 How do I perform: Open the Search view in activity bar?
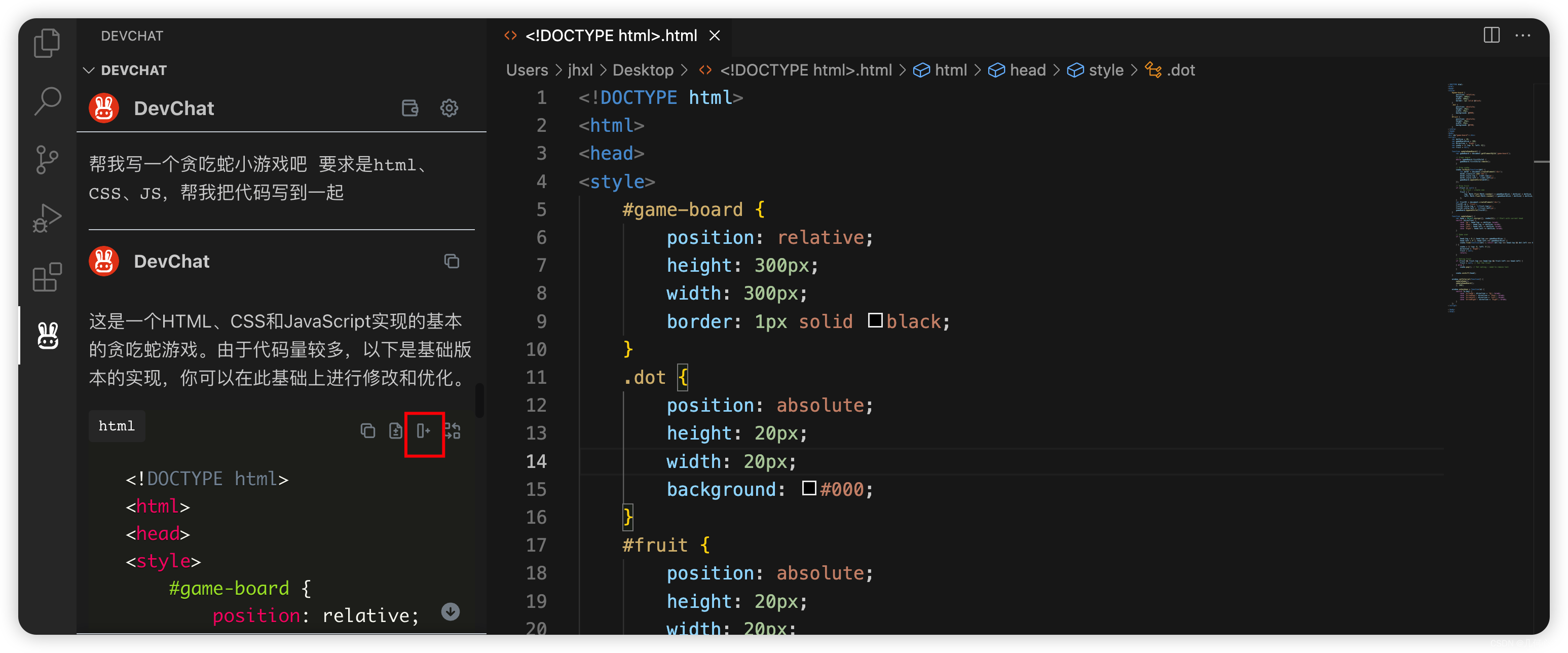[47, 101]
